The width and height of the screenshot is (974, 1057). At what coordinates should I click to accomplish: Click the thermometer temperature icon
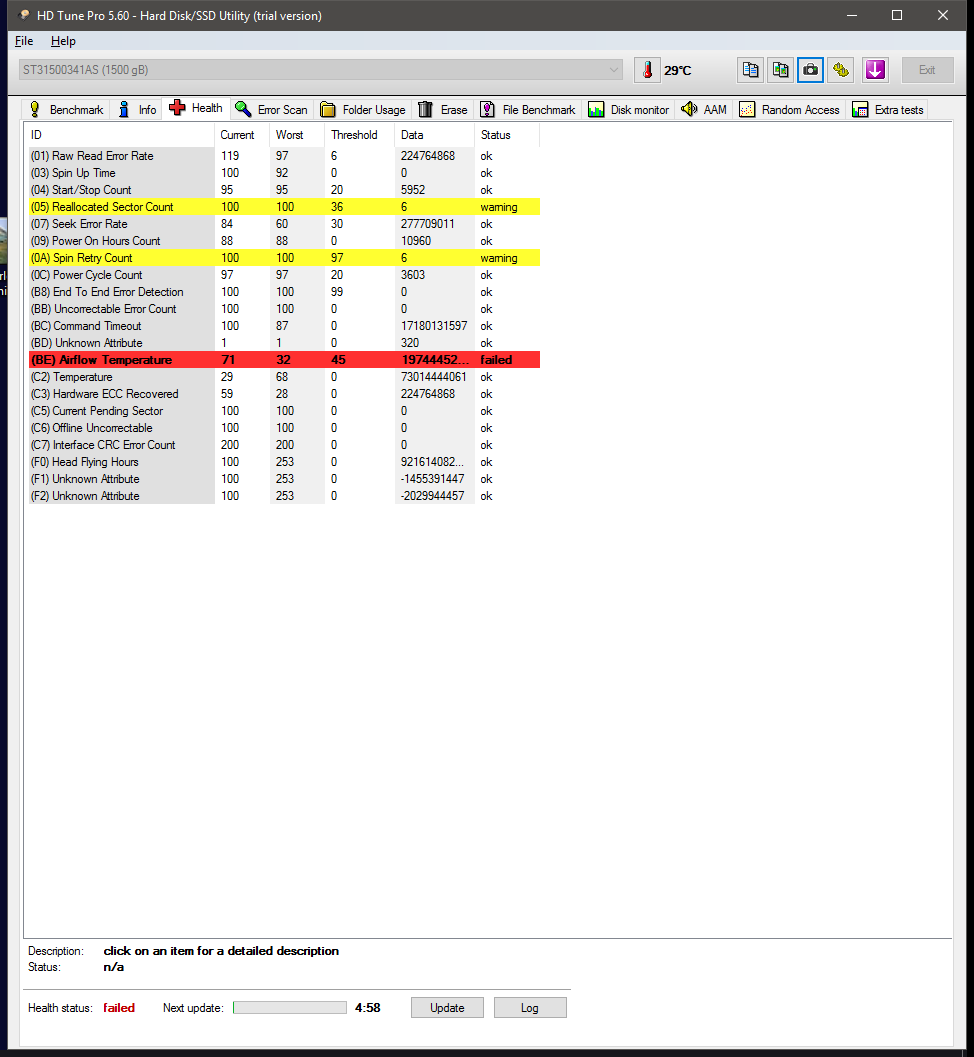pos(647,70)
